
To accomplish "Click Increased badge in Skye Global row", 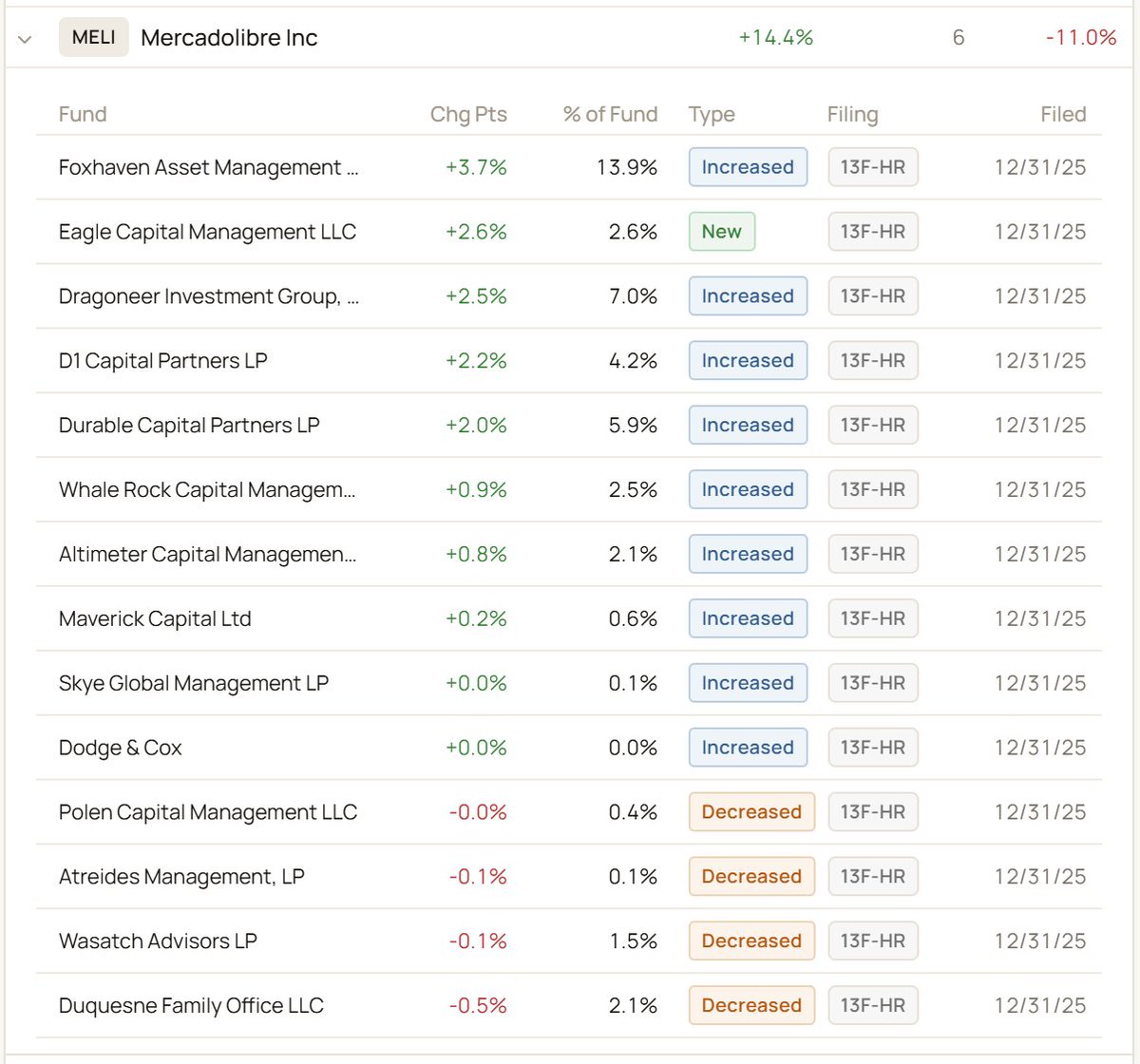I will 748,684.
